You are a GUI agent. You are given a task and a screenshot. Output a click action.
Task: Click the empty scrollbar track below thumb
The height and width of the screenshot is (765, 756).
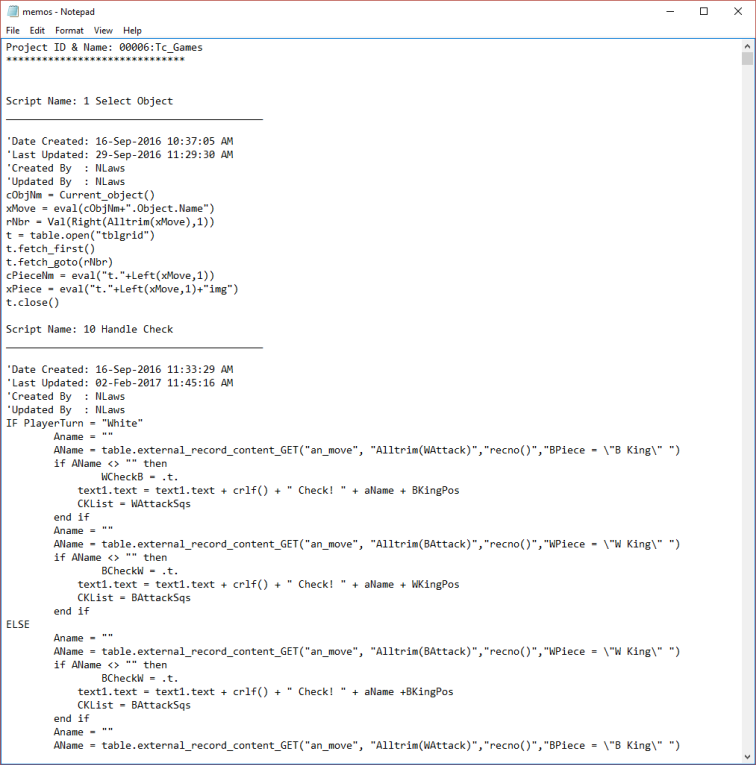(x=747, y=400)
